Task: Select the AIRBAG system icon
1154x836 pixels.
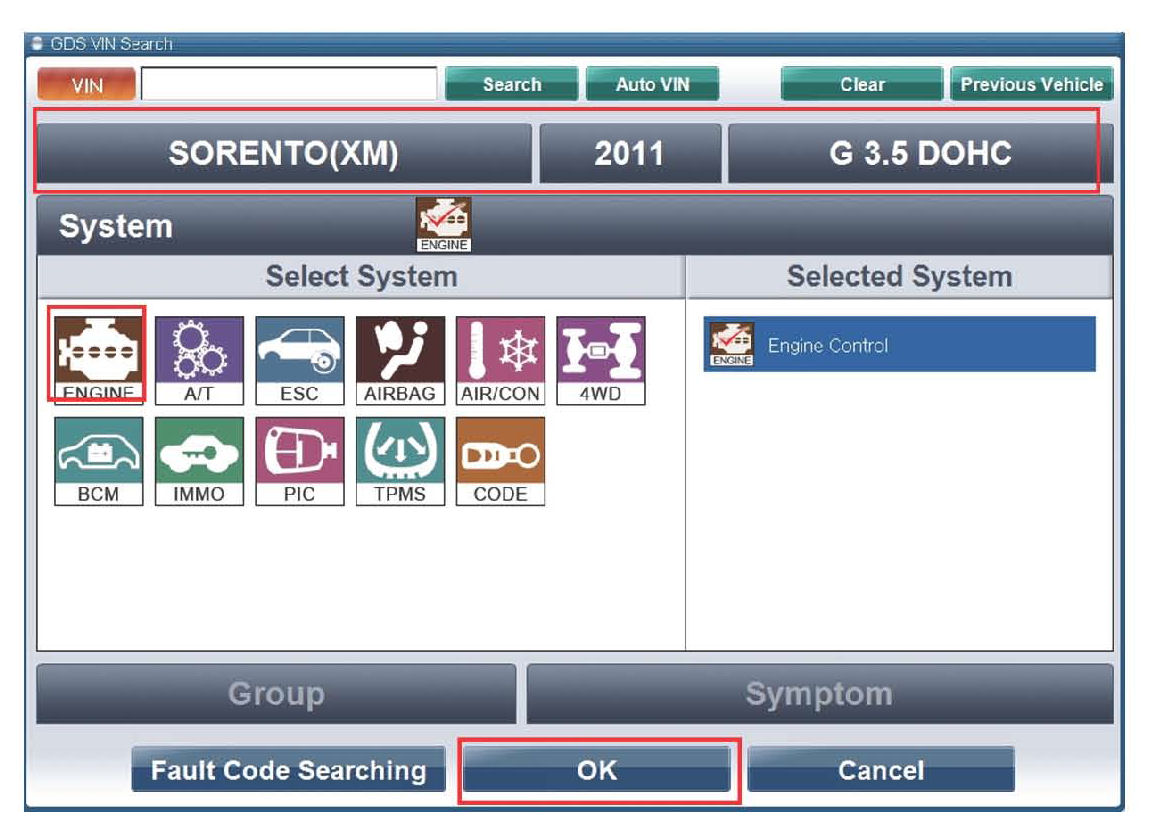Action: (x=399, y=358)
